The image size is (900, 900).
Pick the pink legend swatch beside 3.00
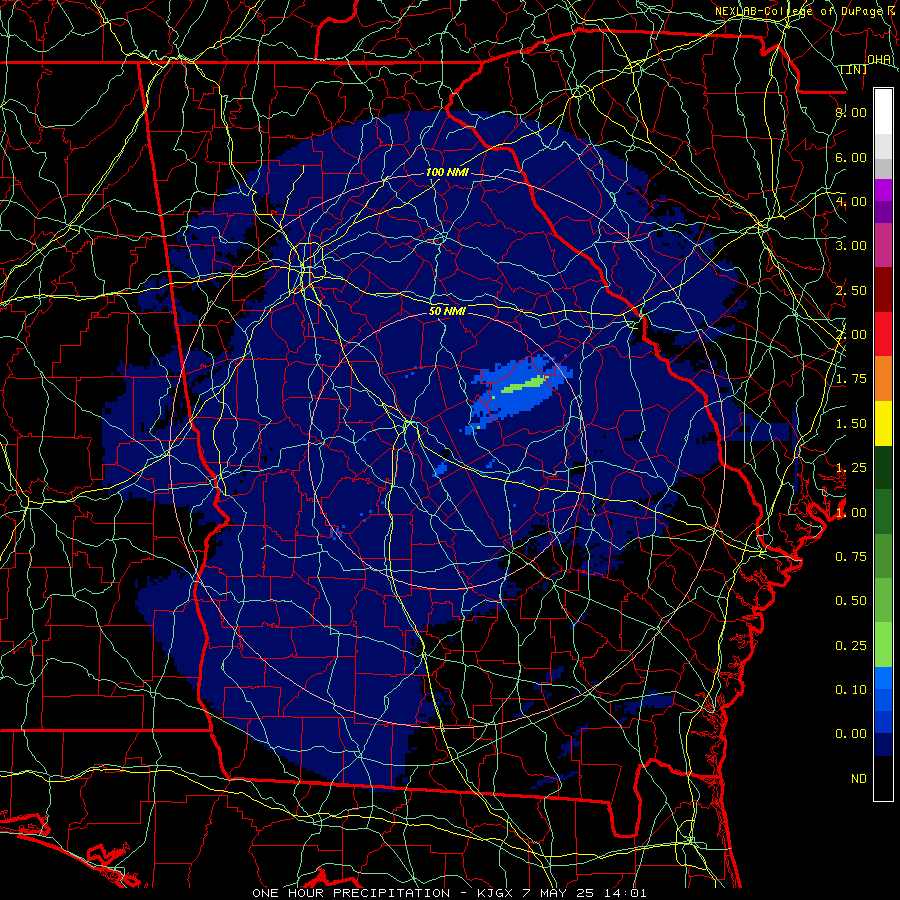click(x=883, y=245)
